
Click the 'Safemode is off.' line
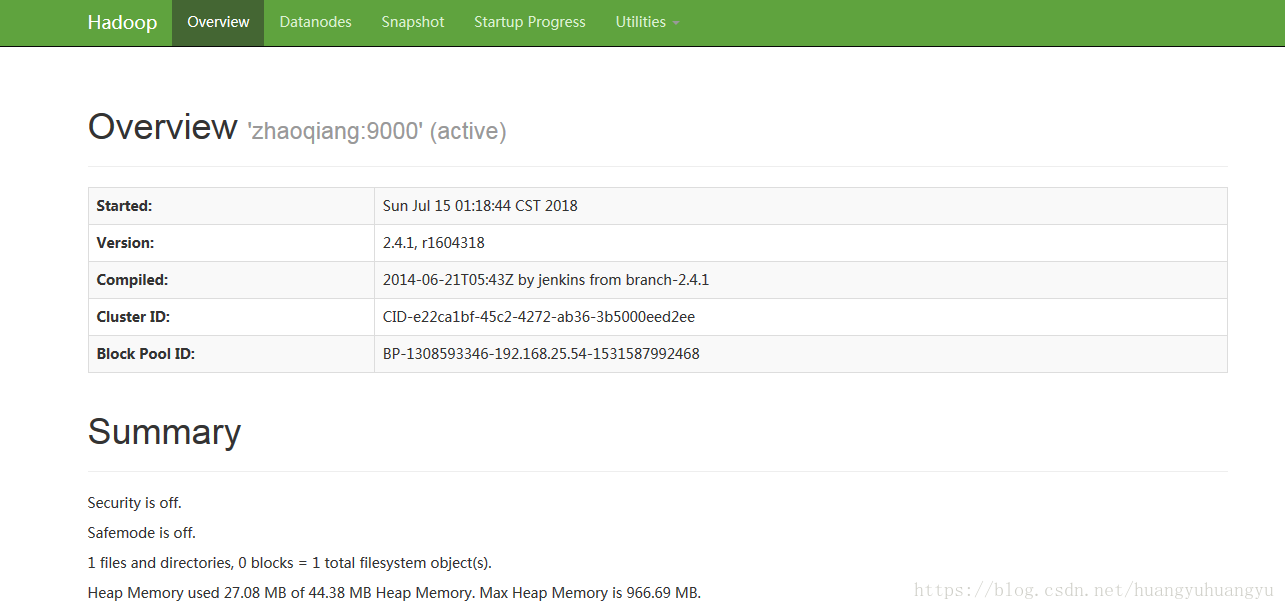click(142, 533)
